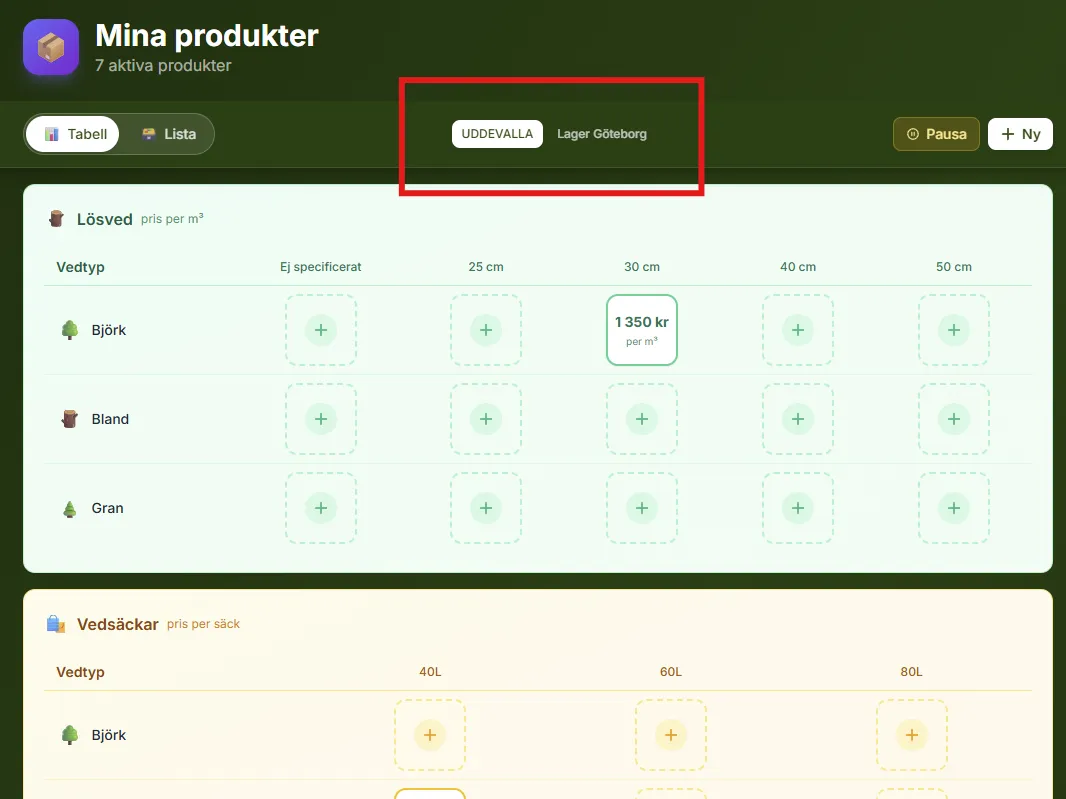Click the Gran row label
The width and height of the screenshot is (1066, 799).
click(107, 508)
